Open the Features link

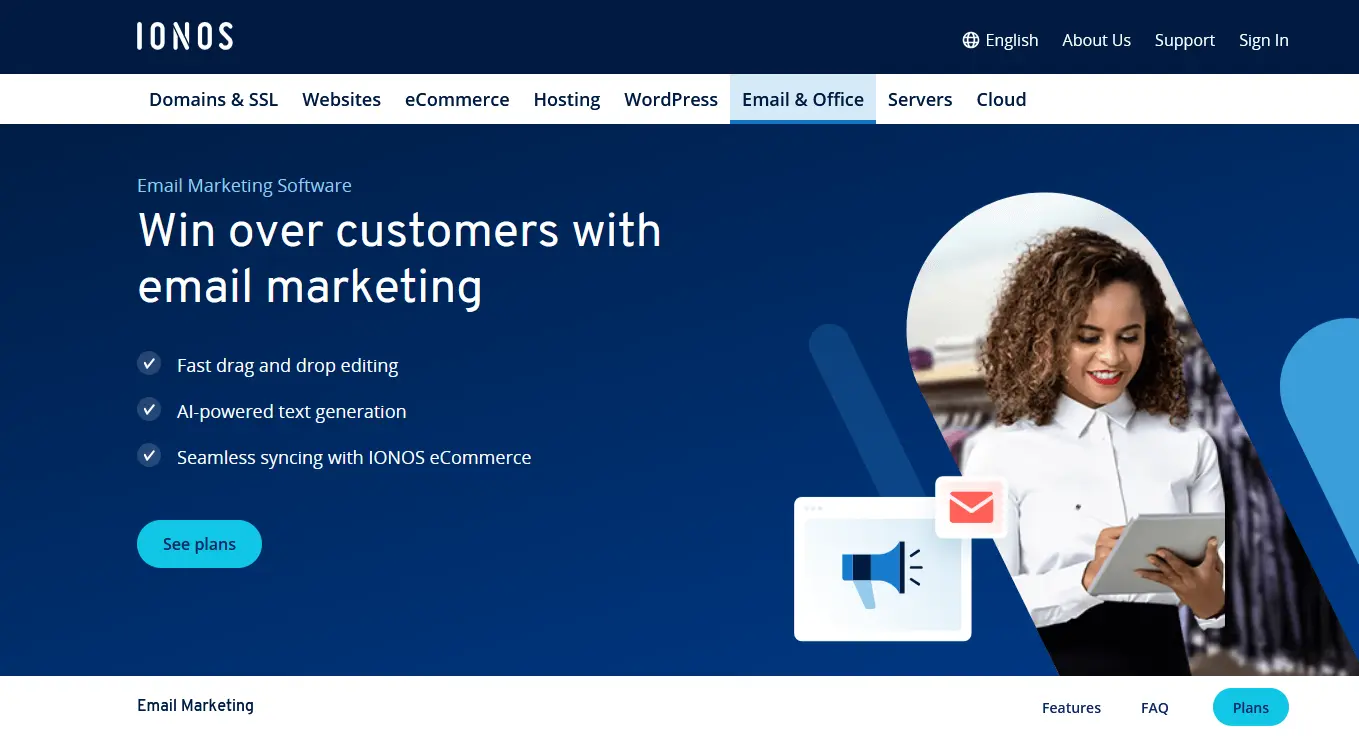[1071, 707]
